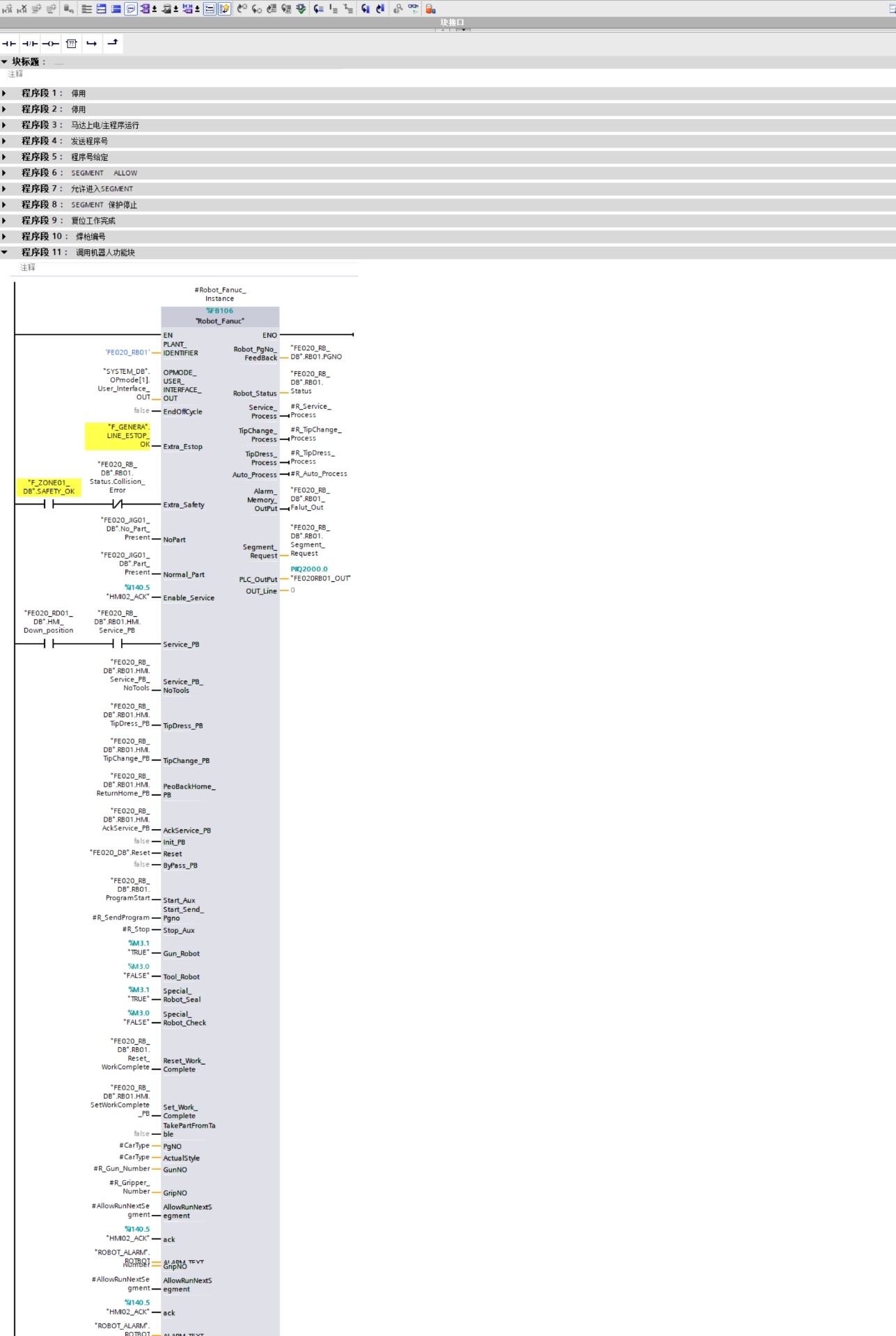Expand network 4 发送程序号
This screenshot has width=896, height=1336.
4,141
